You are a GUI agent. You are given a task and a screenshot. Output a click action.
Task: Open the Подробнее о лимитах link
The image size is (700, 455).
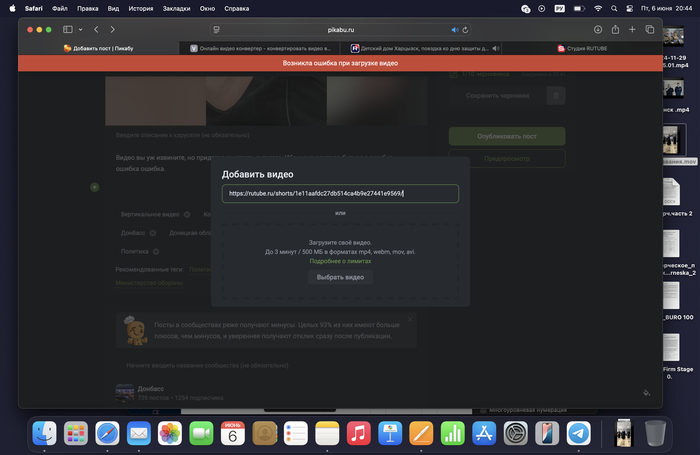(340, 261)
